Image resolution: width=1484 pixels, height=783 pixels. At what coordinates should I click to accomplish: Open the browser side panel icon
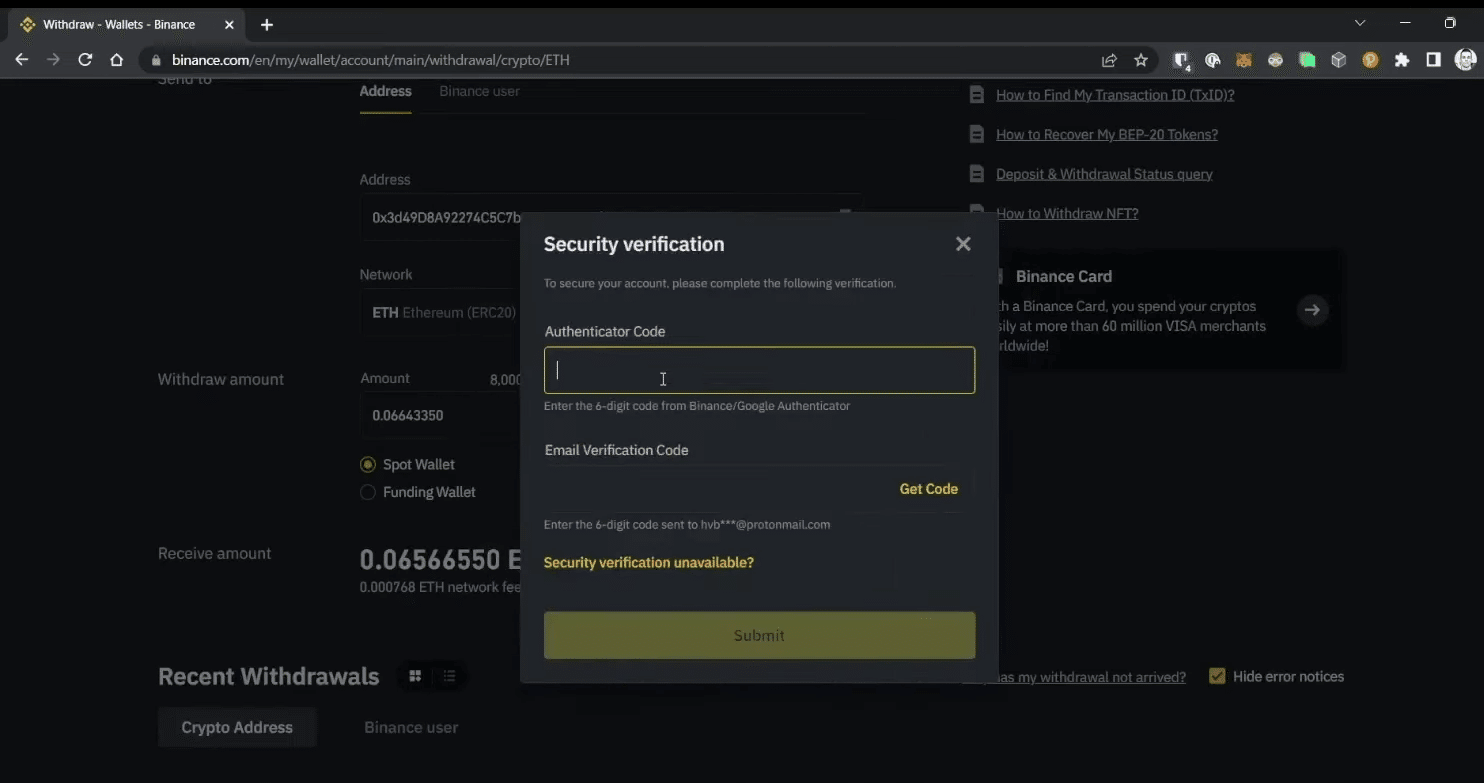pyautogui.click(x=1433, y=60)
